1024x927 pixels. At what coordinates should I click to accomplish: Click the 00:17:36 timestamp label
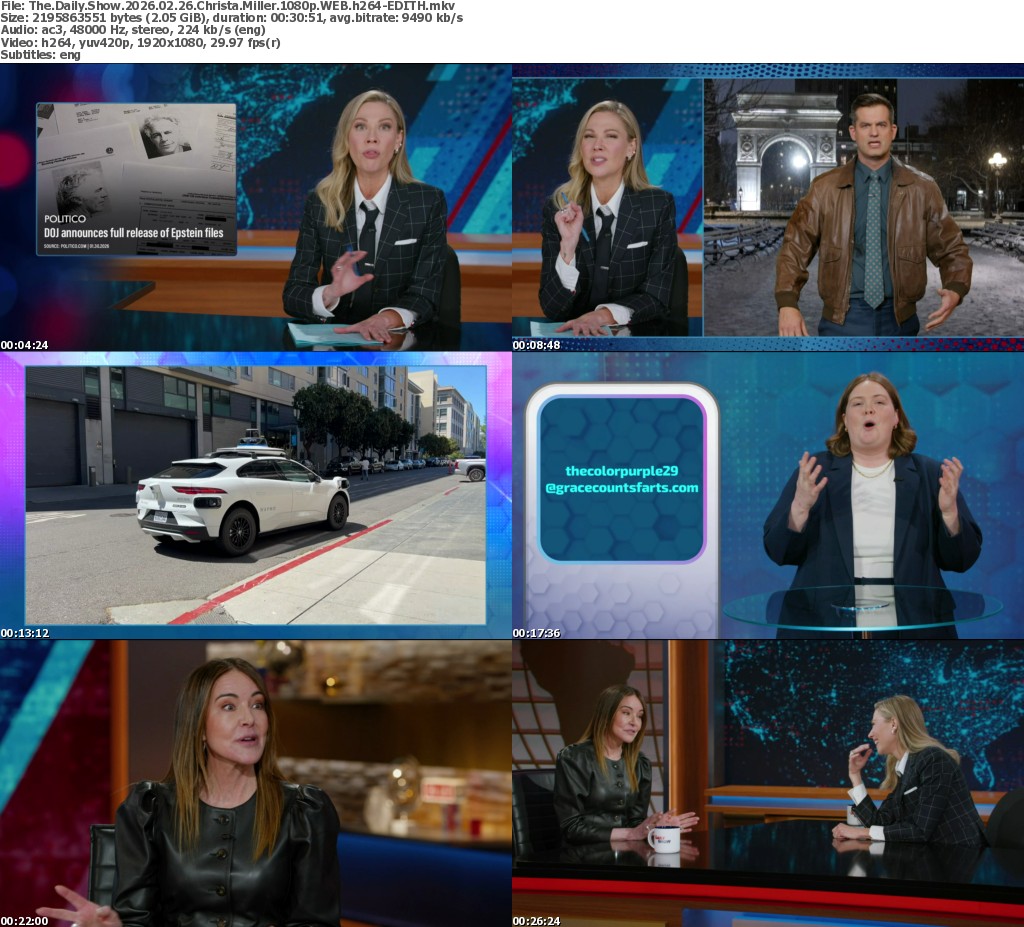537,633
